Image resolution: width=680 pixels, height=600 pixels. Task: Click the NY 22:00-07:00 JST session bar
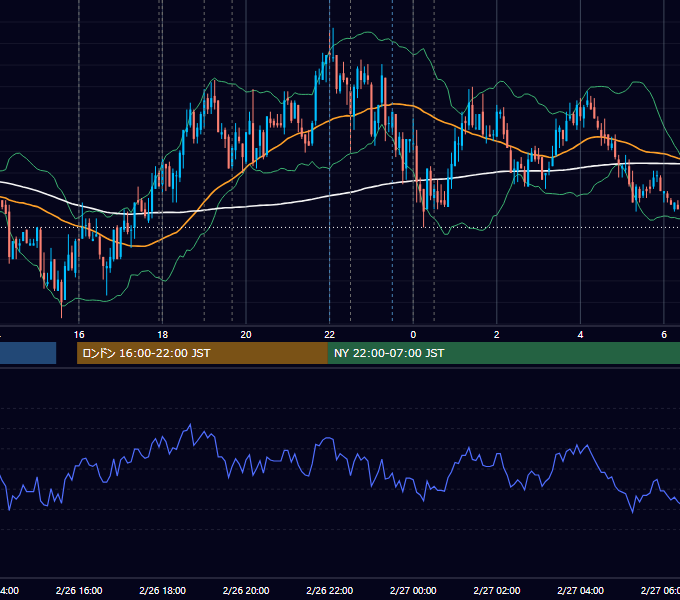503,353
